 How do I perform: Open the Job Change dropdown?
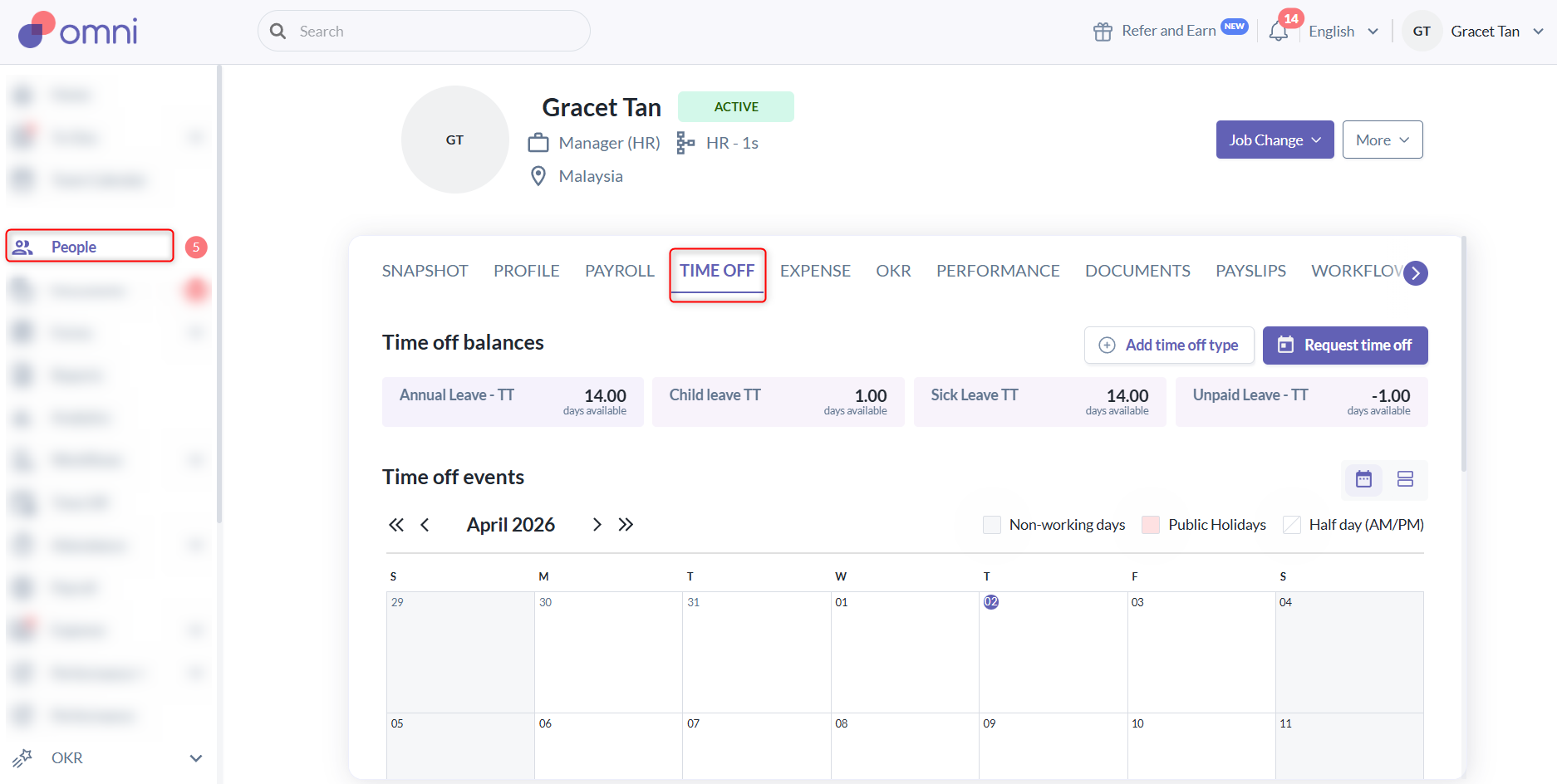tap(1275, 140)
